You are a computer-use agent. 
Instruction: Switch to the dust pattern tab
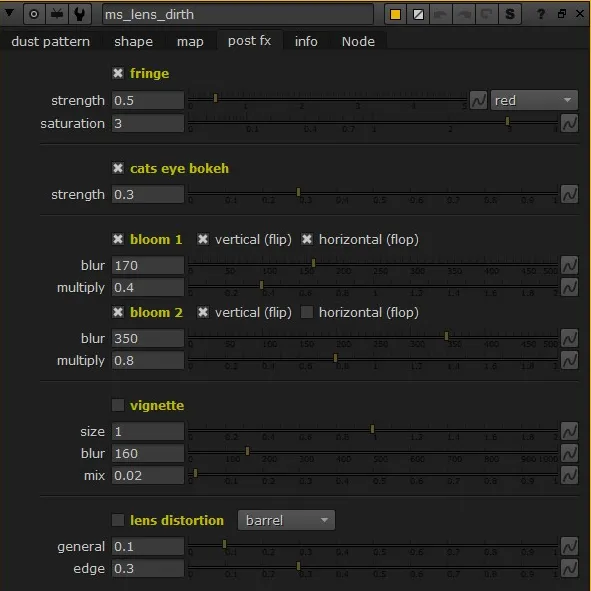51,41
